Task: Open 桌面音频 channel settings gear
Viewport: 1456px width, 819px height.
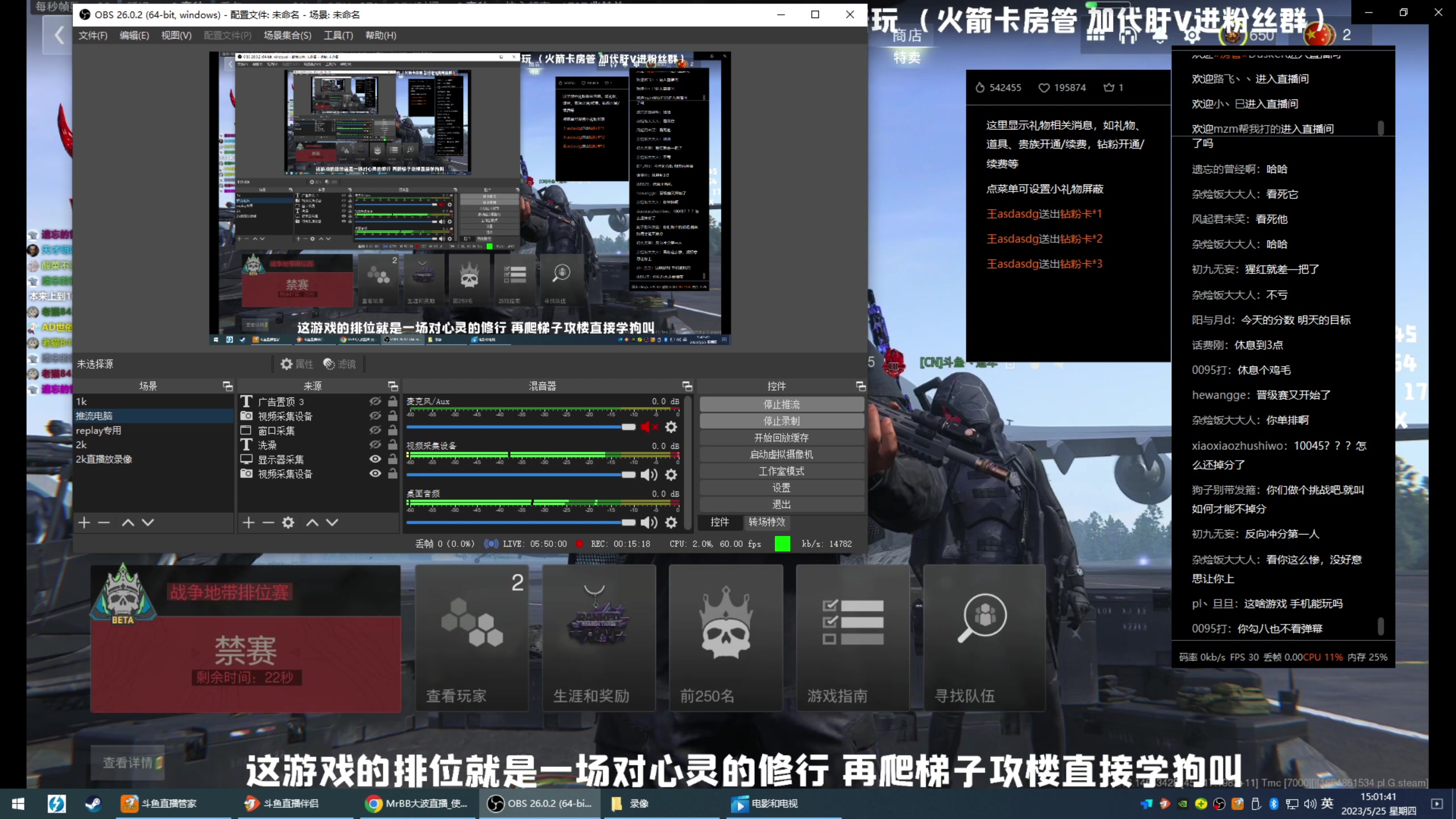Action: (x=671, y=522)
